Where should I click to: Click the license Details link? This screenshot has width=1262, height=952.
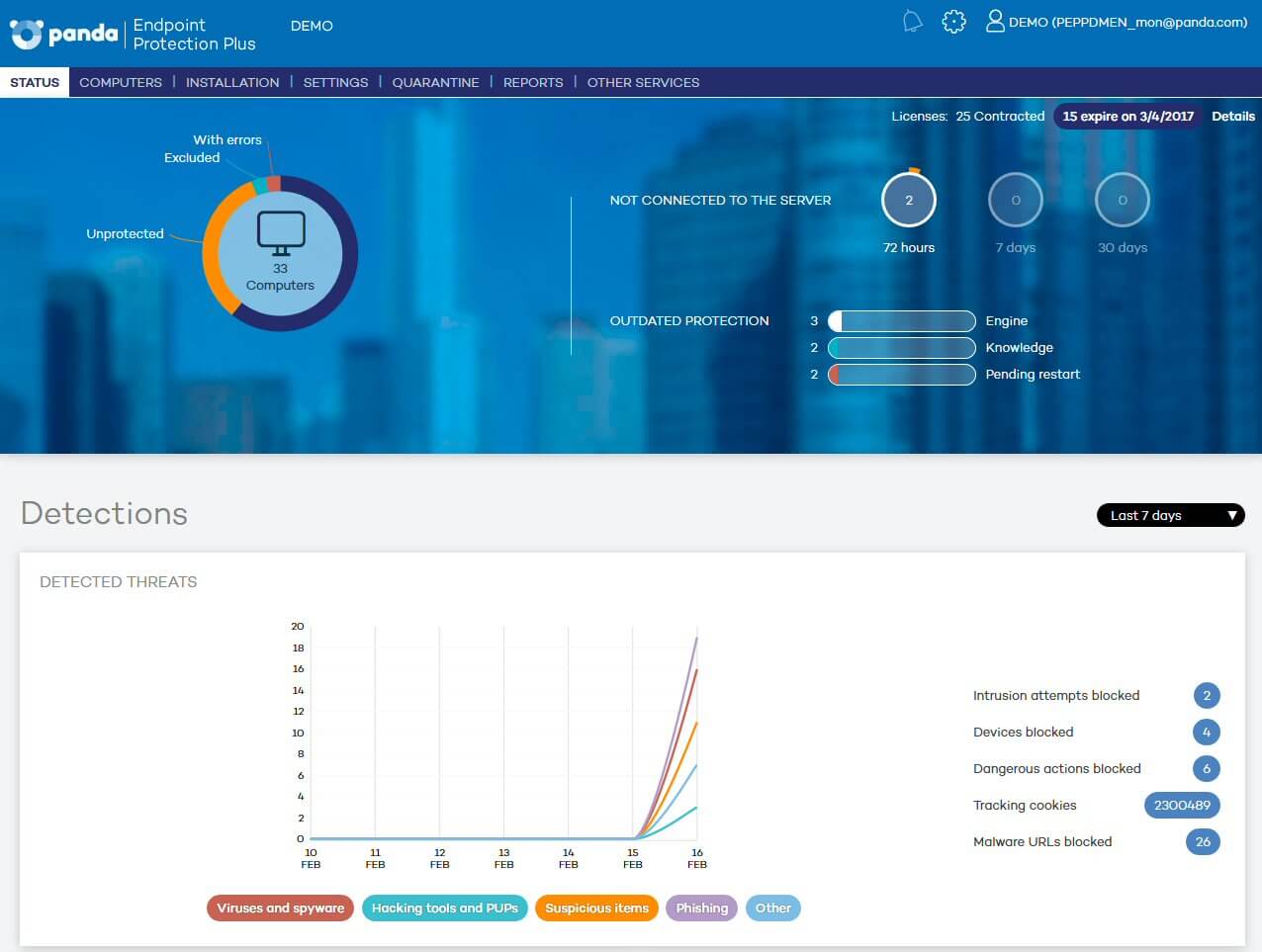(1233, 116)
